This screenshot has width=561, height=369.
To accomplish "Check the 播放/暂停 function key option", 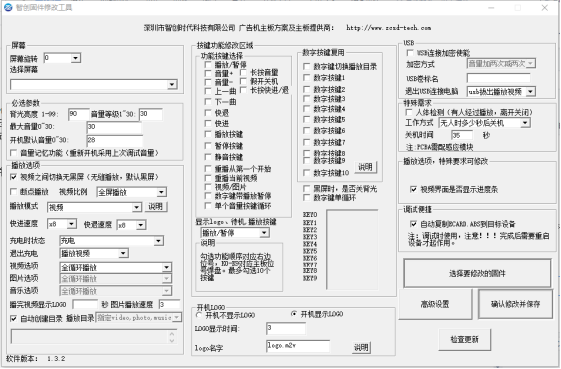I will point(208,64).
